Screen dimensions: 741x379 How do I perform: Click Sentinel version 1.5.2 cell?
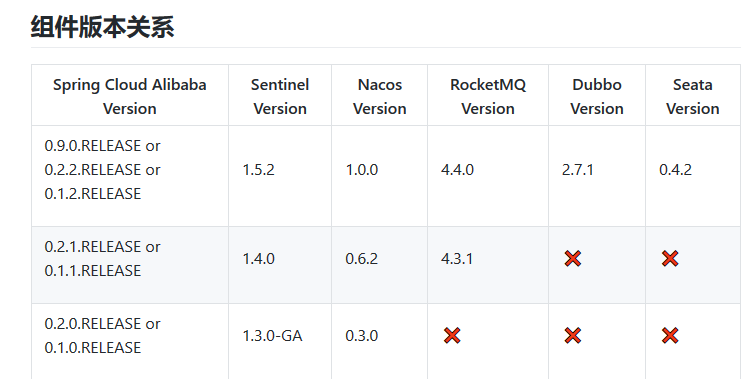click(x=280, y=176)
